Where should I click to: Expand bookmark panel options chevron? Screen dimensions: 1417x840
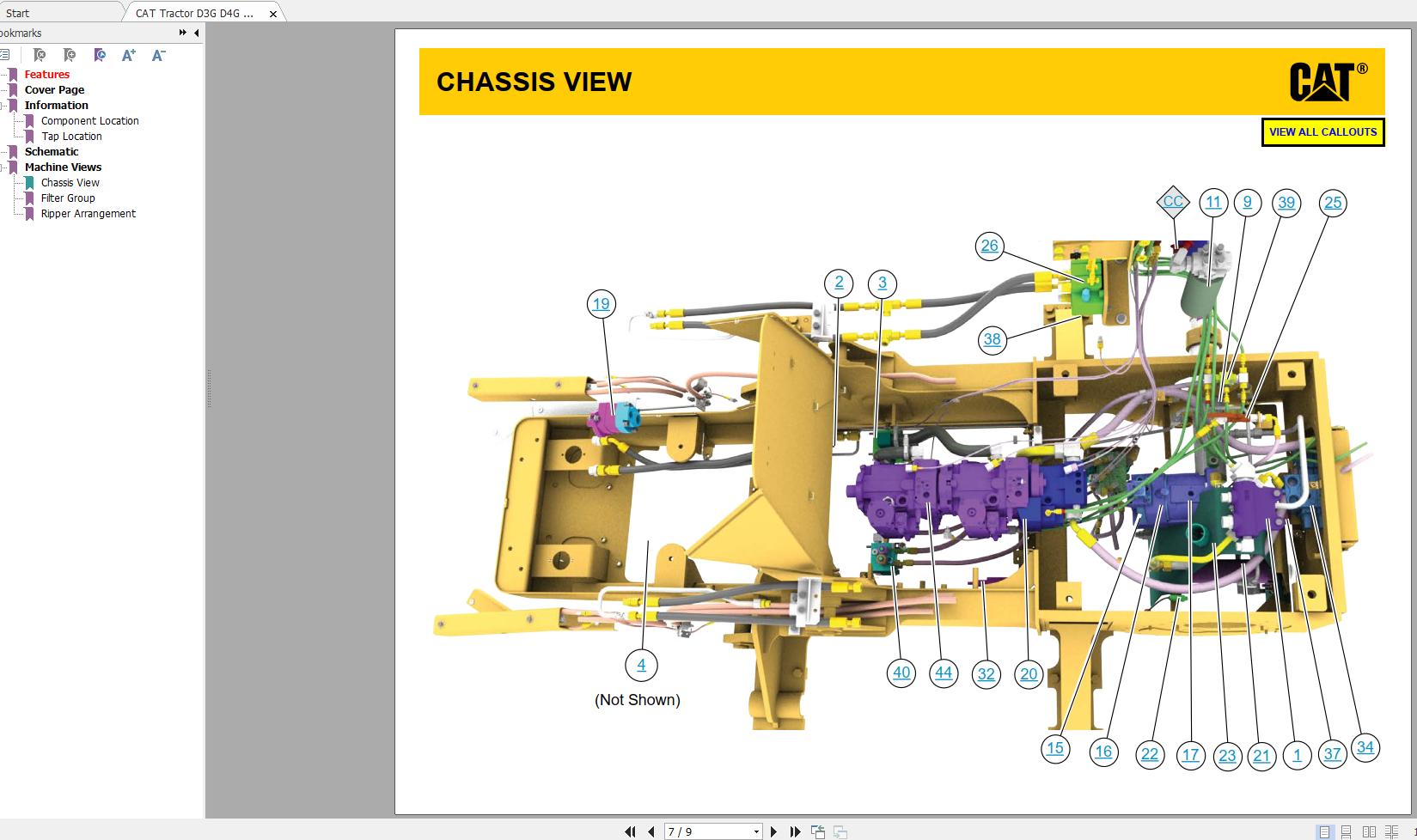pos(180,33)
